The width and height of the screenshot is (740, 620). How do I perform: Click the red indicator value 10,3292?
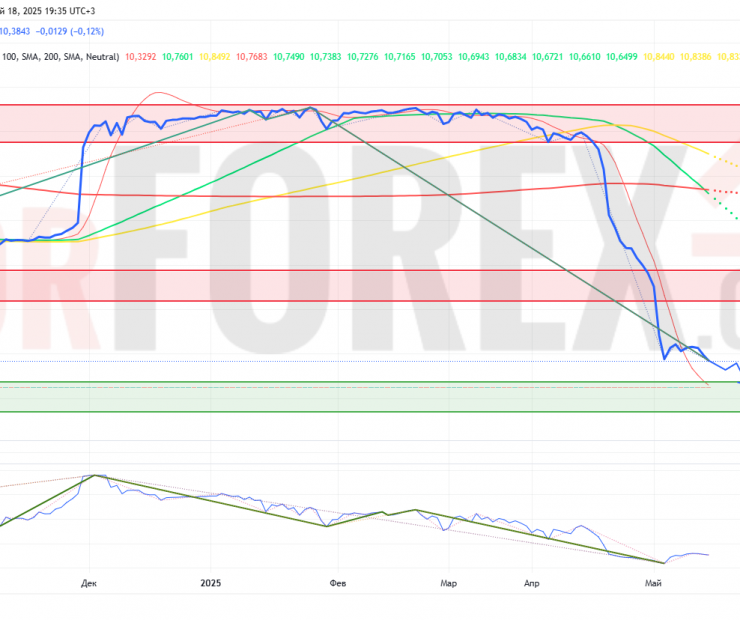coord(141,57)
